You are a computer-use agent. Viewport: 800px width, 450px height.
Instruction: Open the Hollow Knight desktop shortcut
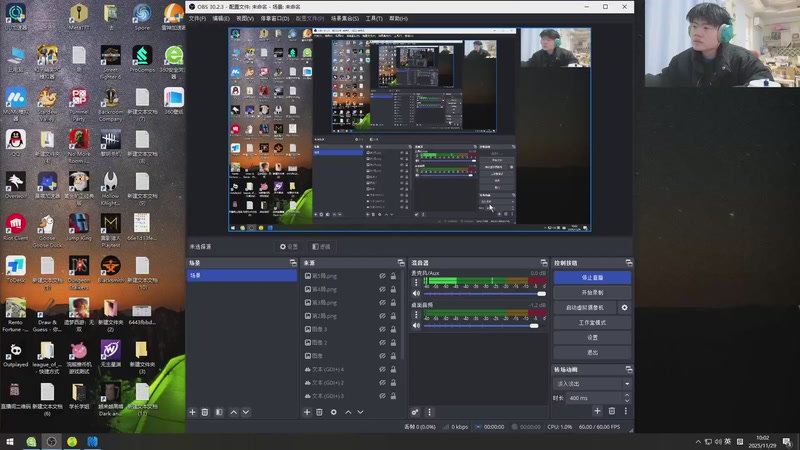tap(111, 188)
